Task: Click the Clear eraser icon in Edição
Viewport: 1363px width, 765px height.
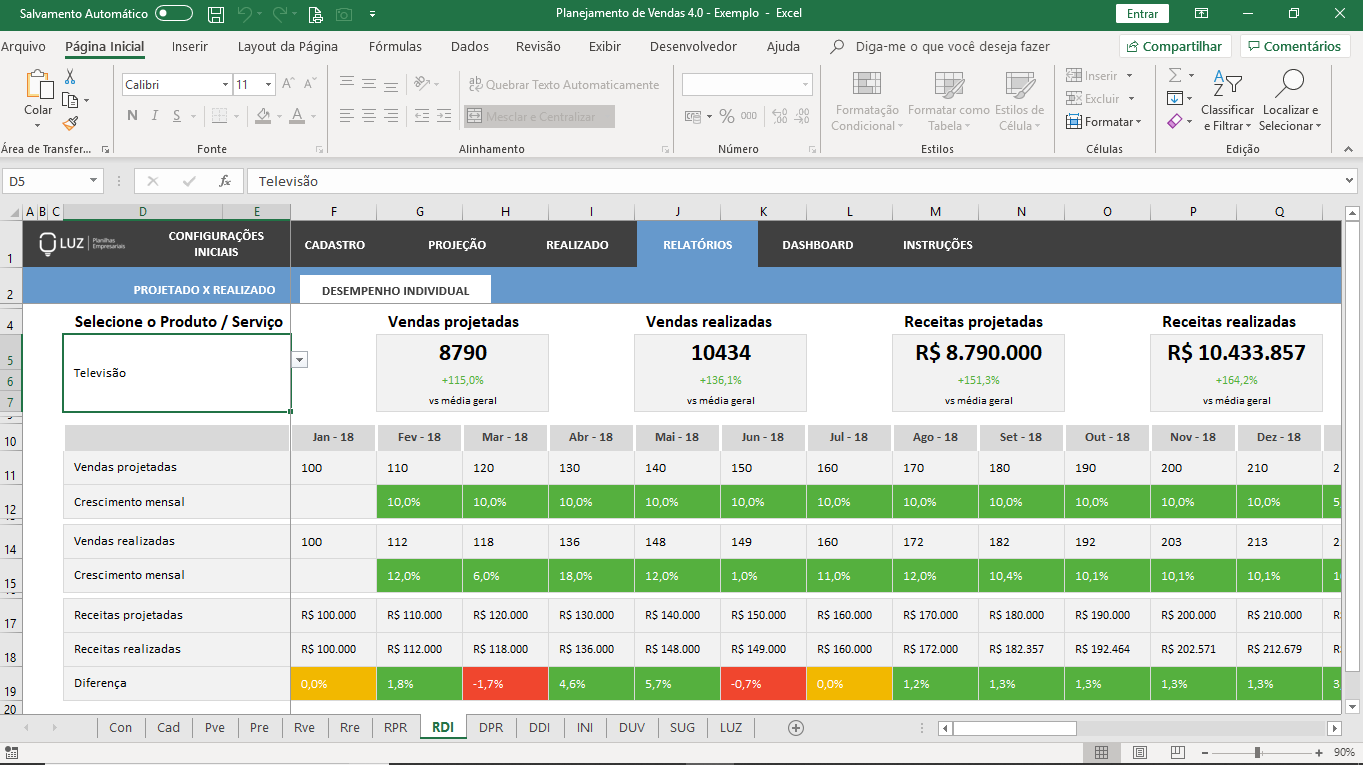Action: coord(1175,122)
